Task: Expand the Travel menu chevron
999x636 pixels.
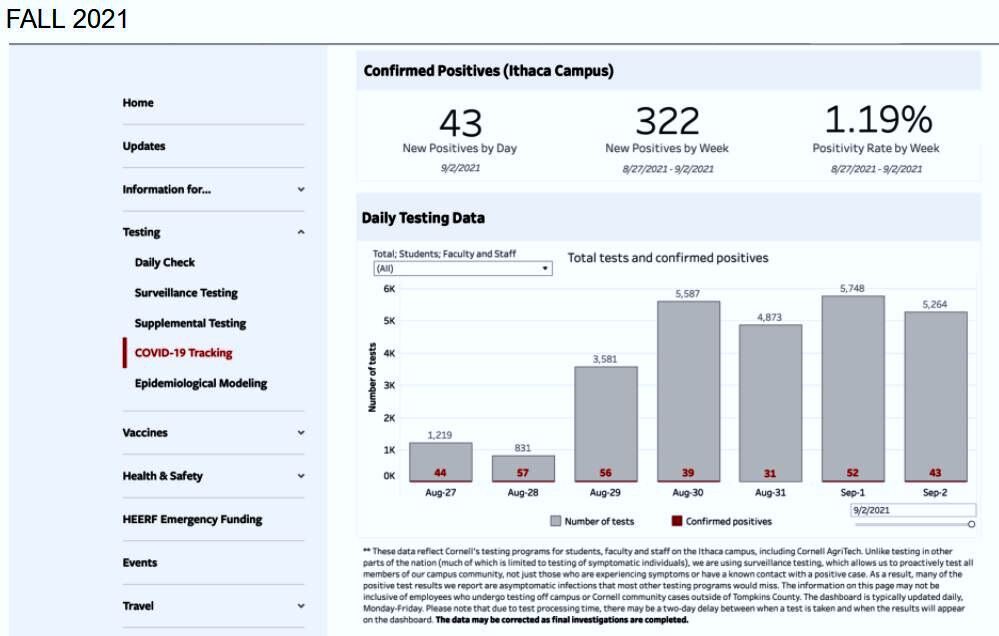Action: [301, 606]
